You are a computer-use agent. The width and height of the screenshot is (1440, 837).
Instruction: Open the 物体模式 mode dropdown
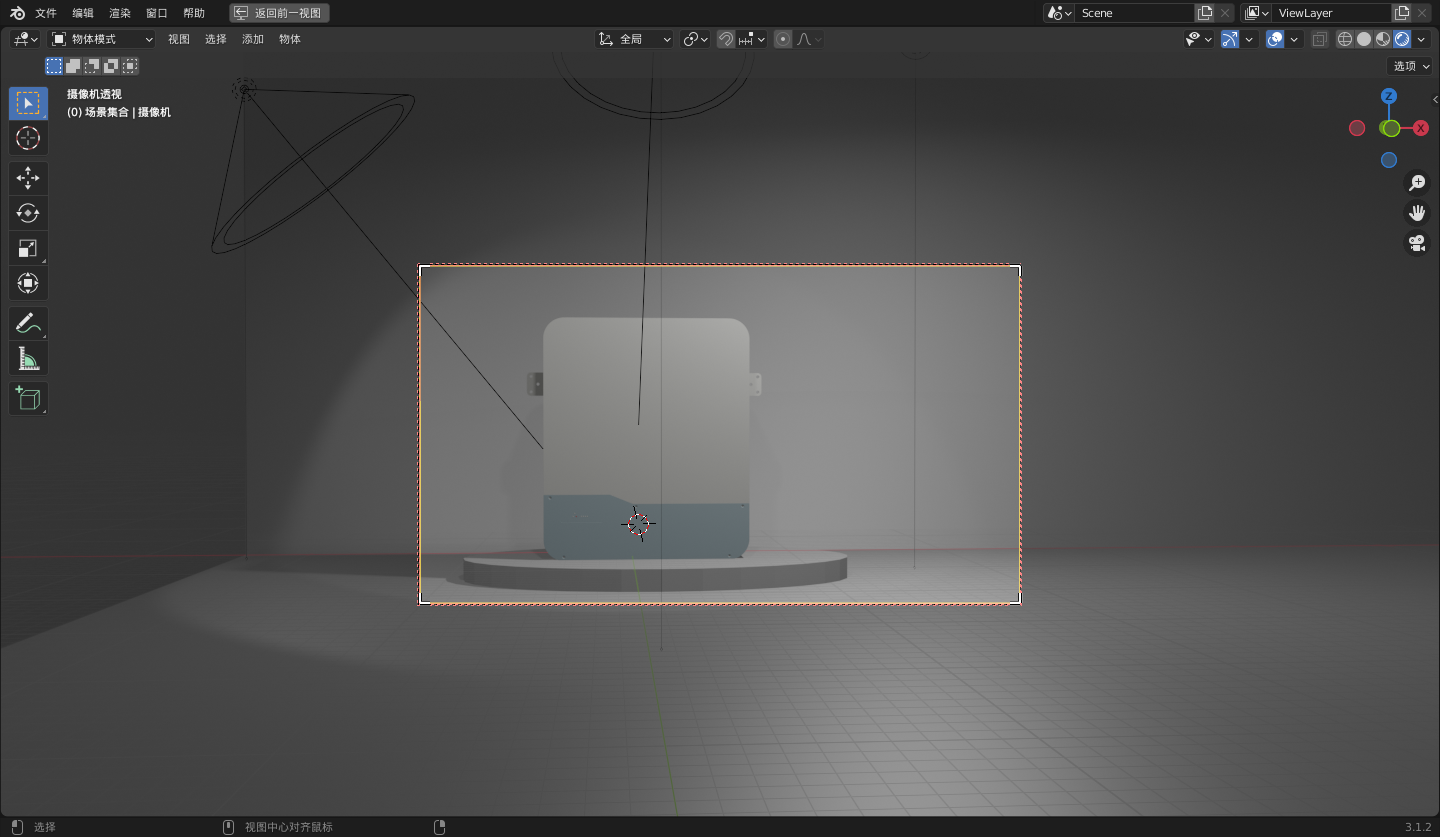pos(102,39)
